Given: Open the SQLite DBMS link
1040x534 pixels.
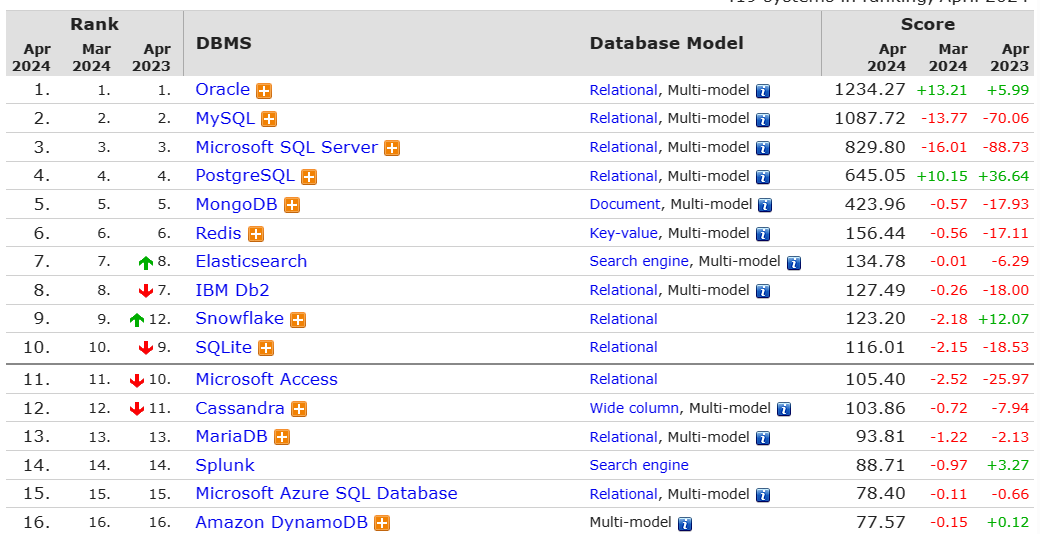Looking at the screenshot, I should pyautogui.click(x=224, y=347).
